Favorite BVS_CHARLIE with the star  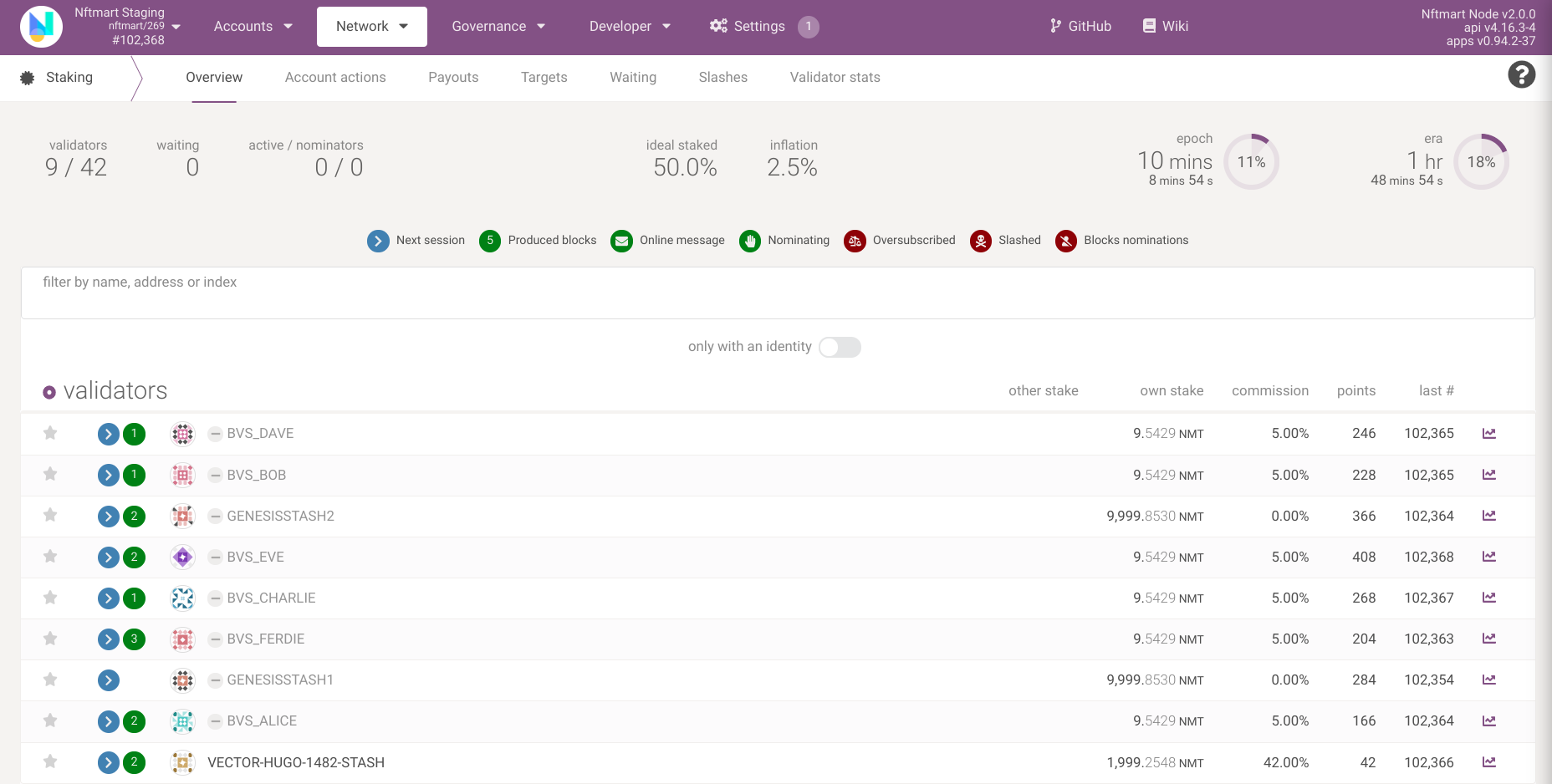50,597
